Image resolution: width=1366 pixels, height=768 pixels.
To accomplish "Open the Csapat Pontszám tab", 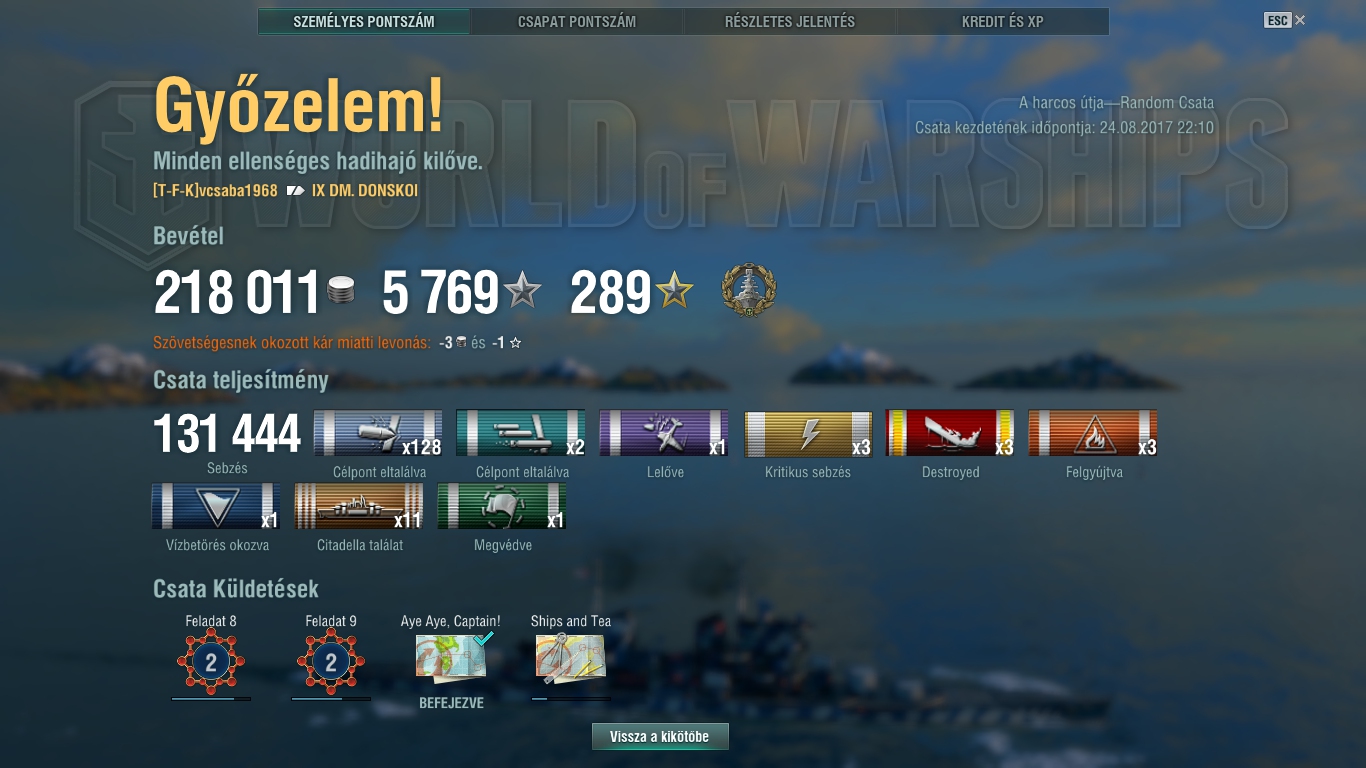I will pos(577,21).
